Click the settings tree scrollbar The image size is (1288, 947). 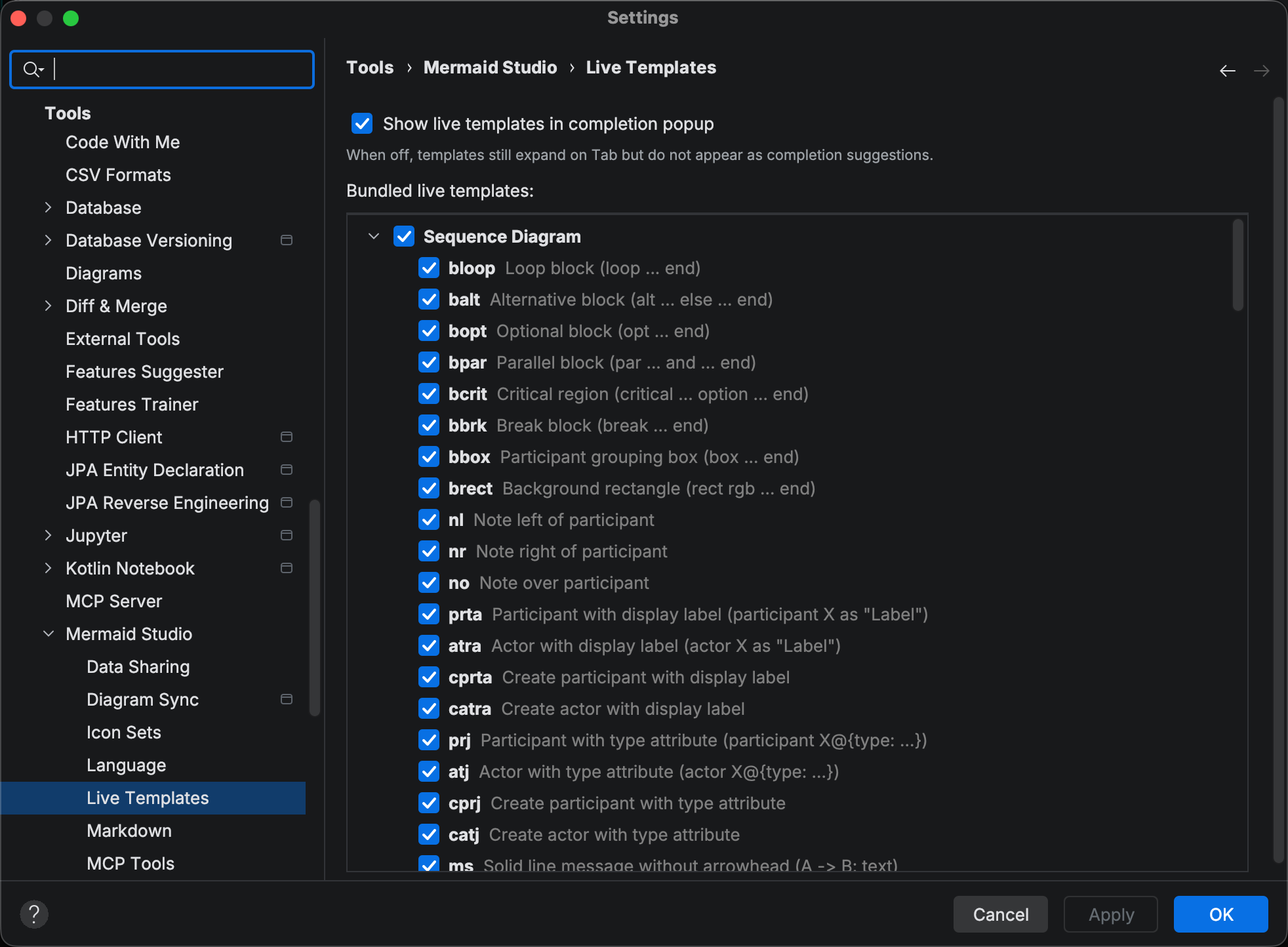(315, 608)
